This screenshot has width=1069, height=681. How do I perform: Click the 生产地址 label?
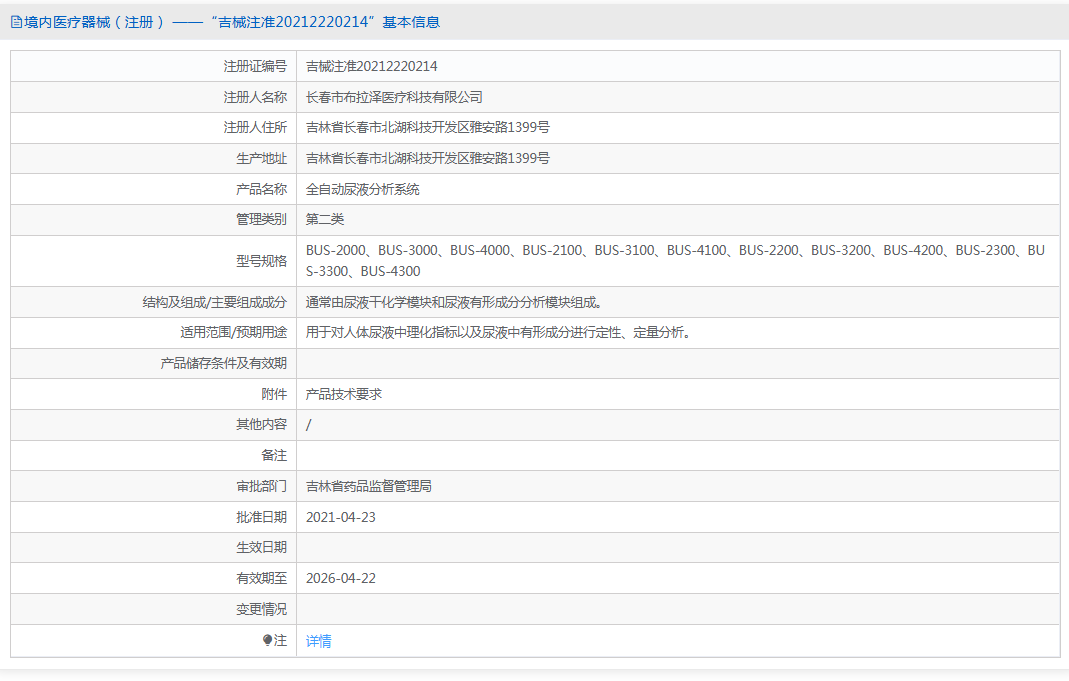(261, 159)
